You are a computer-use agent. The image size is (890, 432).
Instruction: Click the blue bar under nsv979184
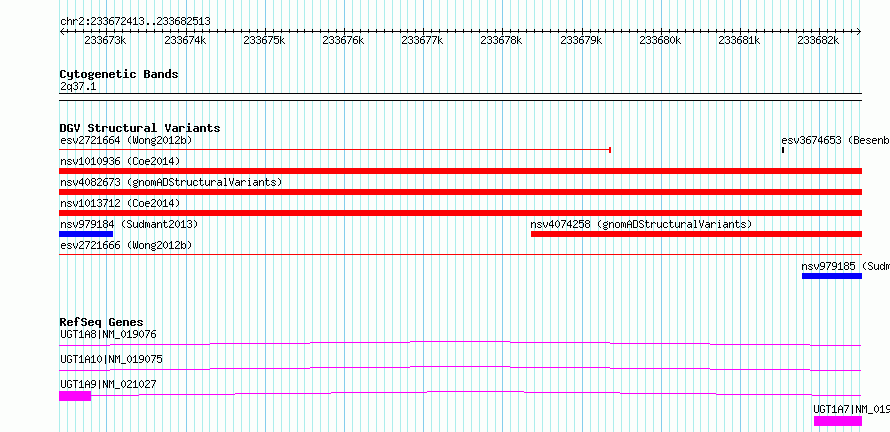[86, 234]
